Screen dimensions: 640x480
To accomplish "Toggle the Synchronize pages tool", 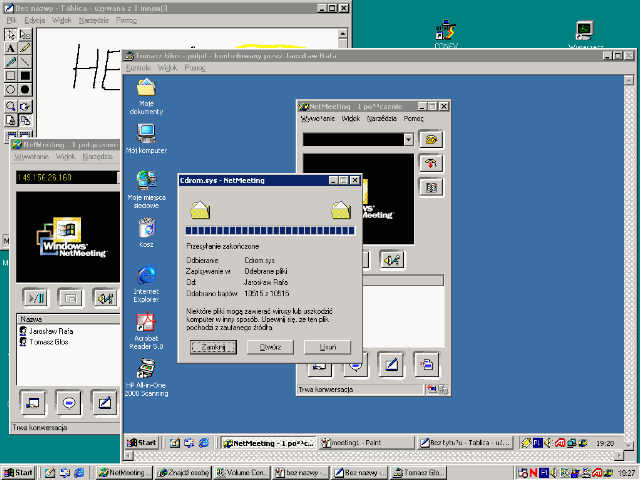I will pos(25,120).
